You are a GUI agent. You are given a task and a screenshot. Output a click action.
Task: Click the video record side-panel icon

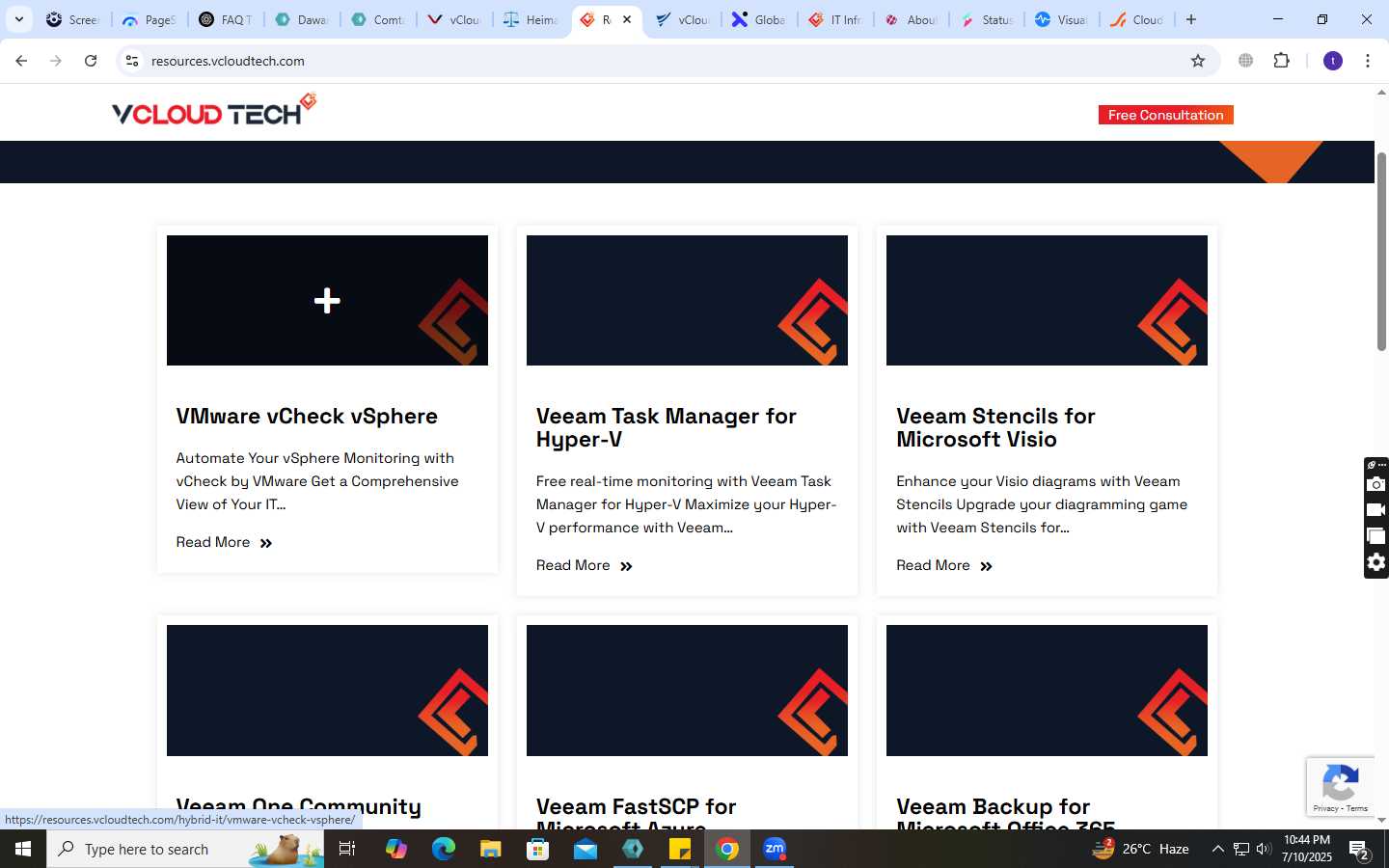(1376, 510)
